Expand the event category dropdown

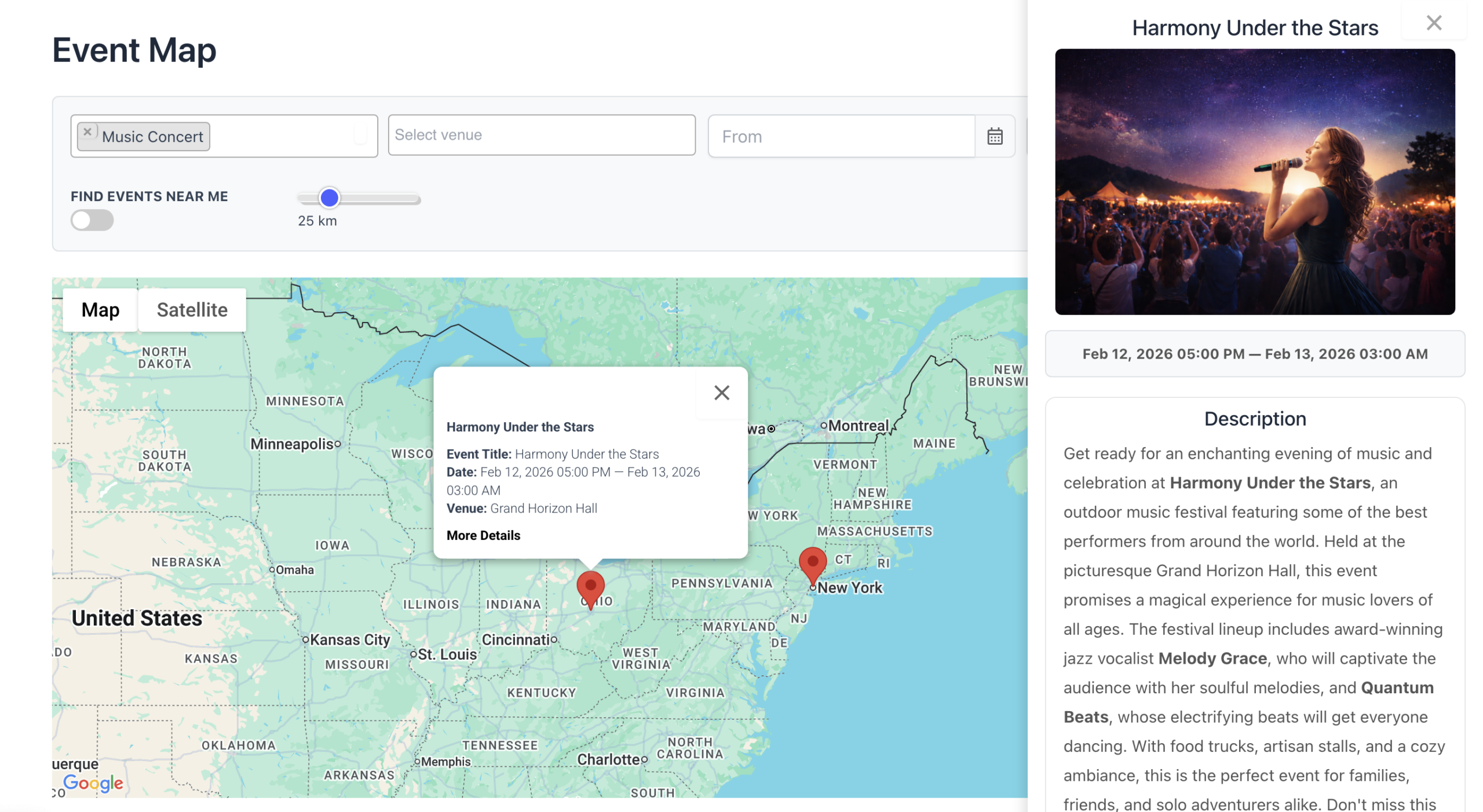click(x=360, y=136)
